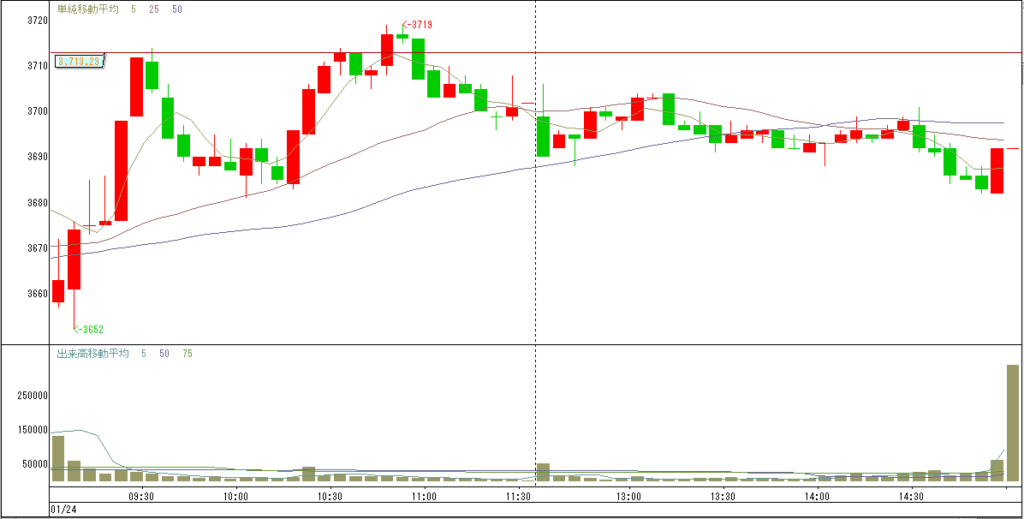Viewport: 1024px width, 519px height.
Task: Click the 11:30 time axis label
Action: [x=518, y=496]
